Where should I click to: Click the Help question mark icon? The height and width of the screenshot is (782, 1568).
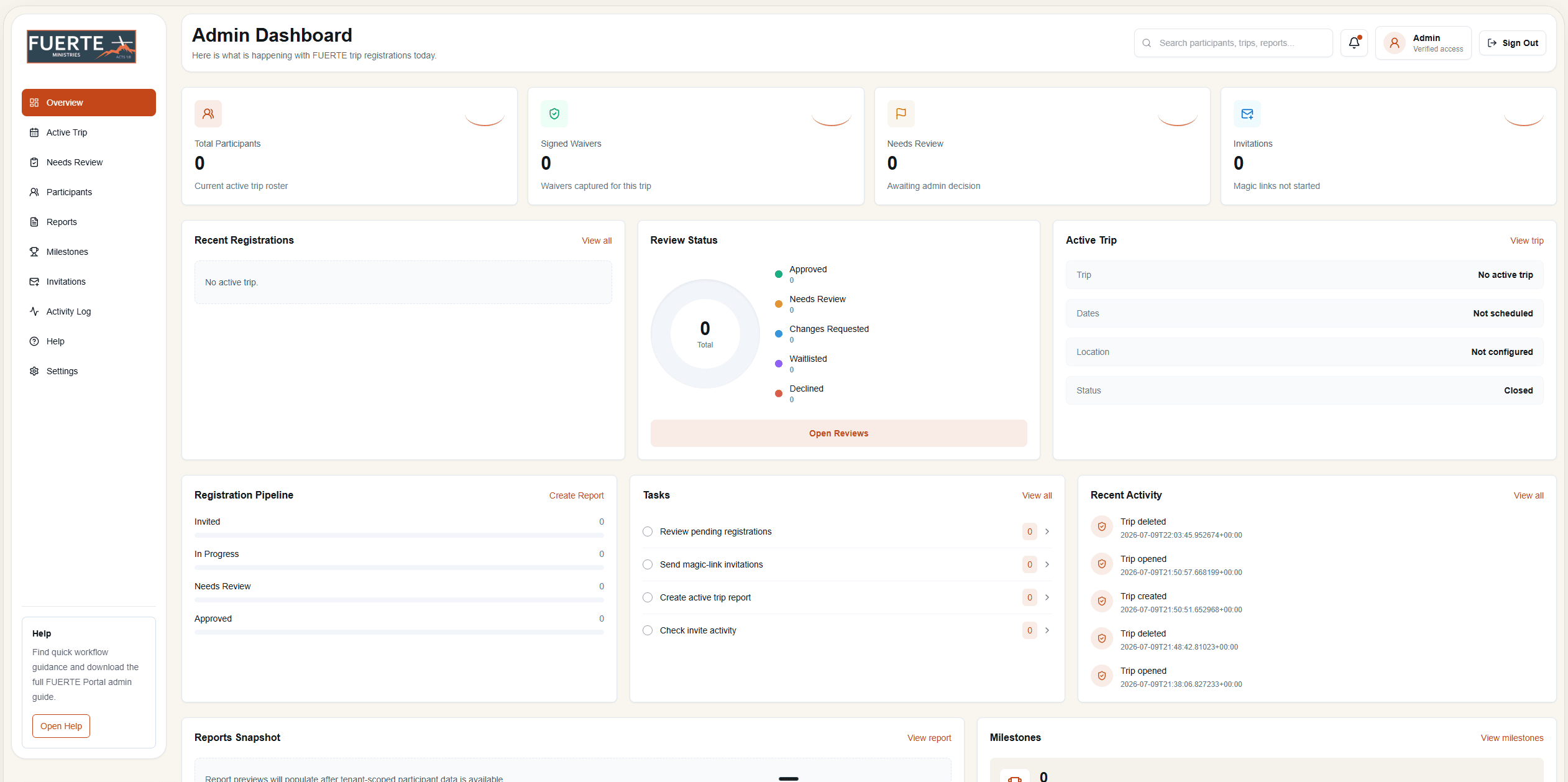pyautogui.click(x=34, y=341)
